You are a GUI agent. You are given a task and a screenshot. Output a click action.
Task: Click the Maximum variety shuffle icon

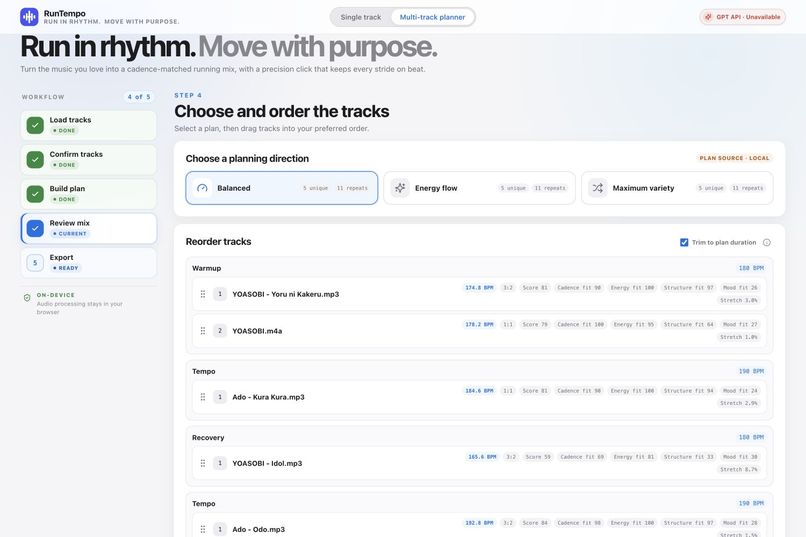point(597,188)
